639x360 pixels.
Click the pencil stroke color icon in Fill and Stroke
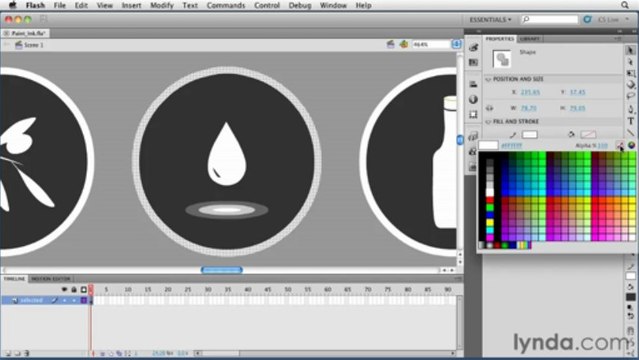coord(513,135)
